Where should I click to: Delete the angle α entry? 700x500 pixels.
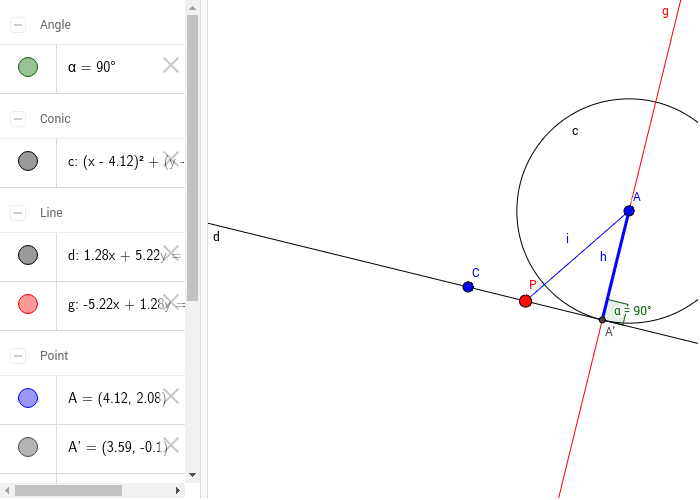click(x=171, y=65)
